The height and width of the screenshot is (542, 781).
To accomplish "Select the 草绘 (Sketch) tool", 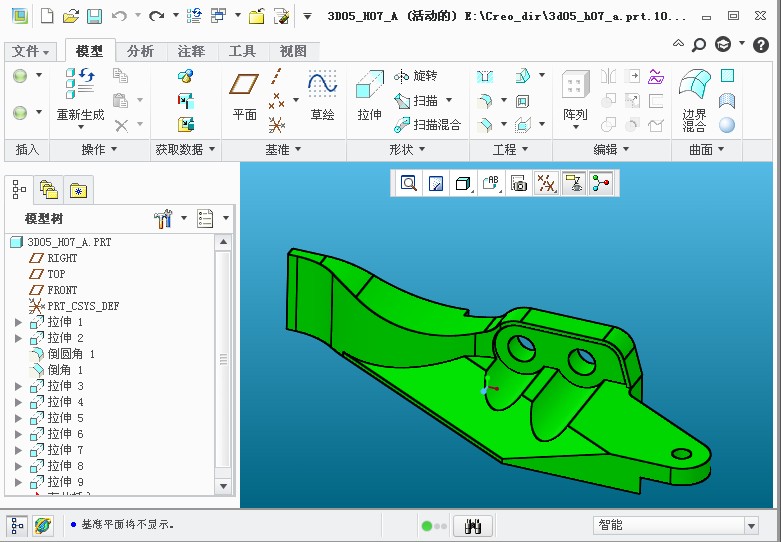I will [322, 95].
